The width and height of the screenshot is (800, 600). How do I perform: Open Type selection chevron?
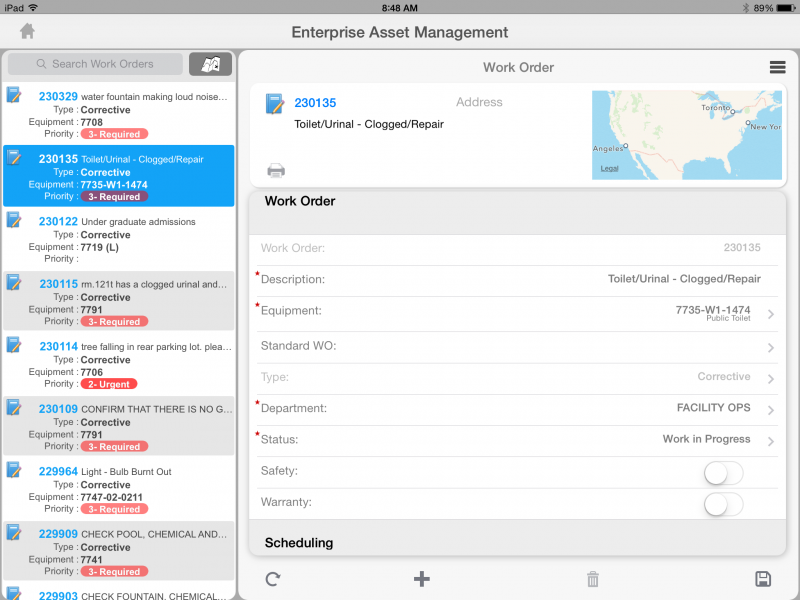point(770,379)
